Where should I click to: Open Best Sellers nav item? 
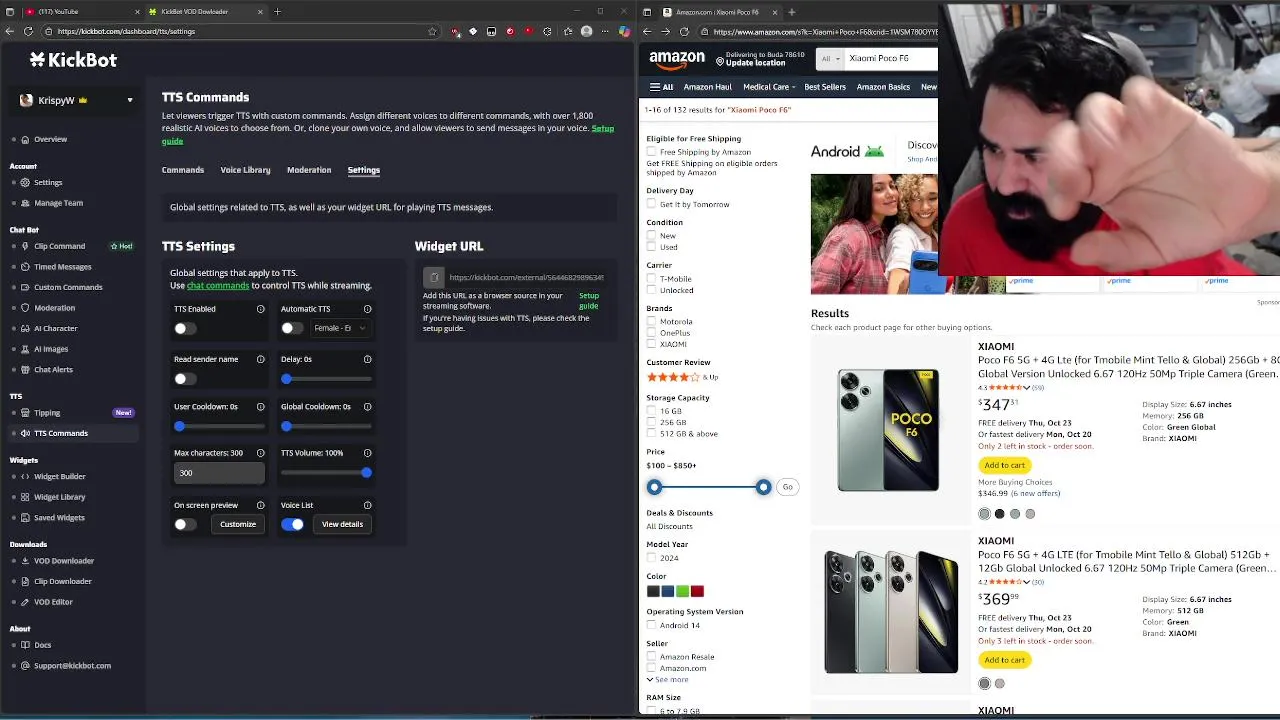(825, 87)
